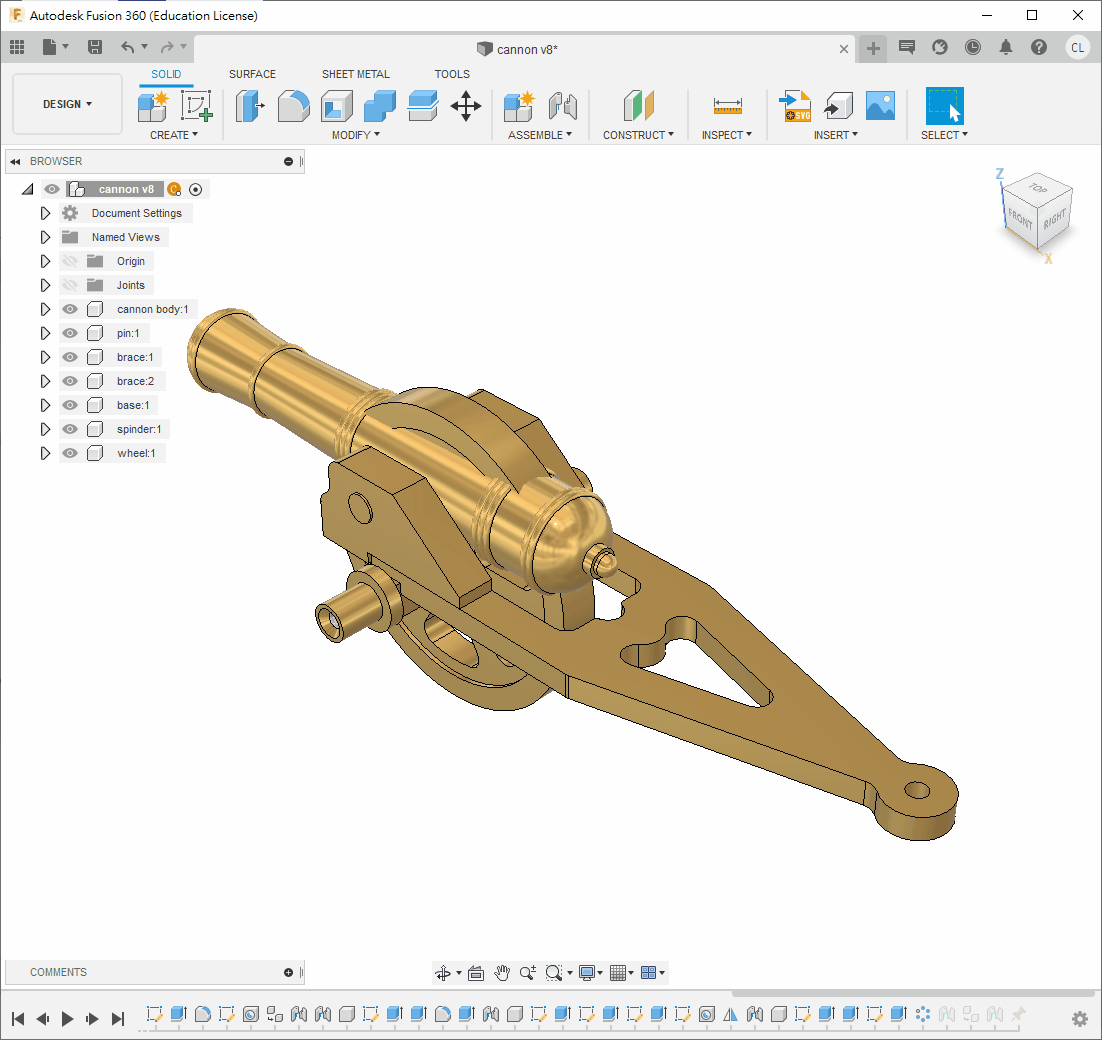Toggle visibility of wheel:1
1102x1040 pixels.
click(70, 453)
